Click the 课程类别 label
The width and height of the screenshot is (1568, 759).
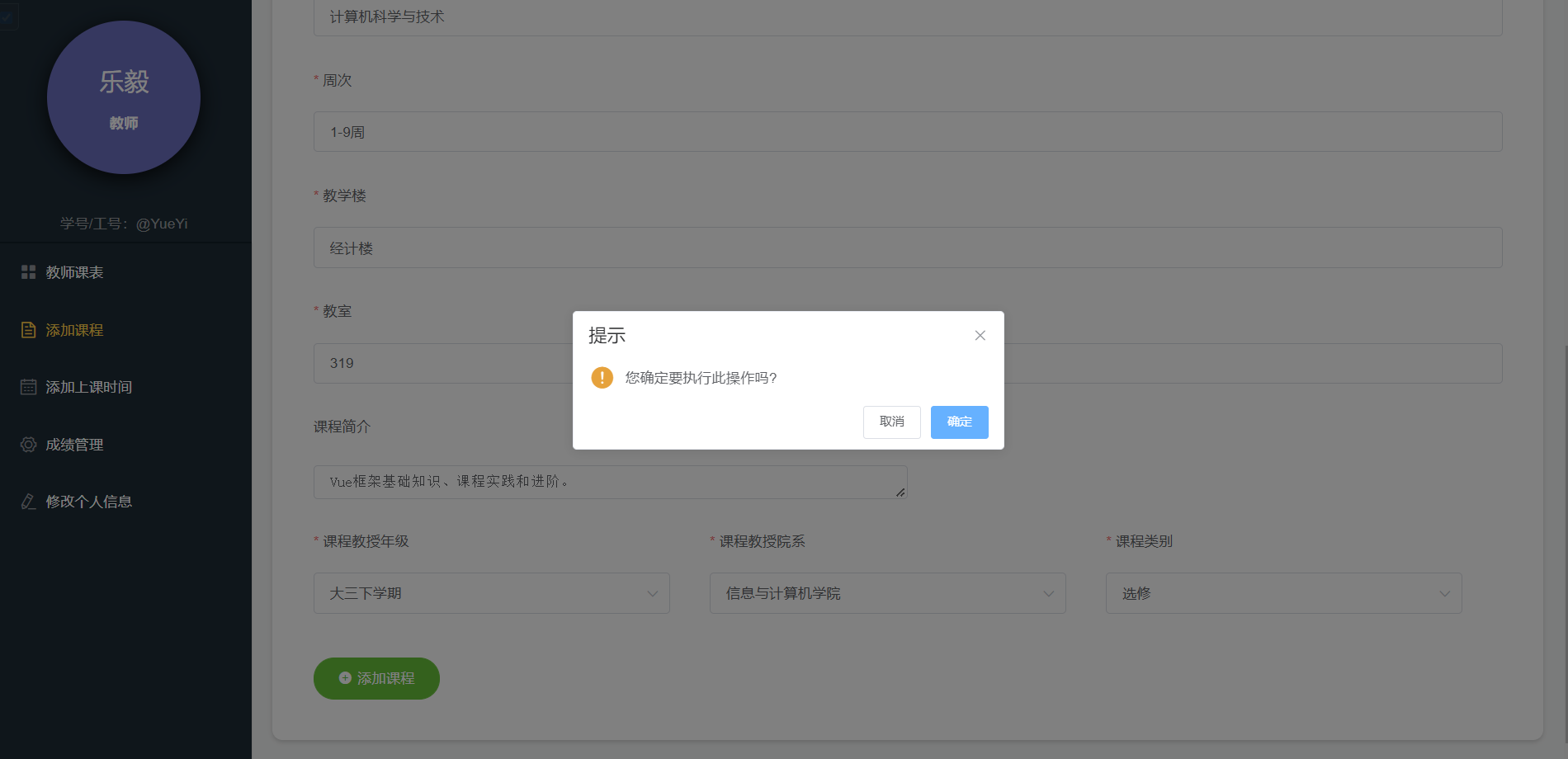tap(1144, 541)
